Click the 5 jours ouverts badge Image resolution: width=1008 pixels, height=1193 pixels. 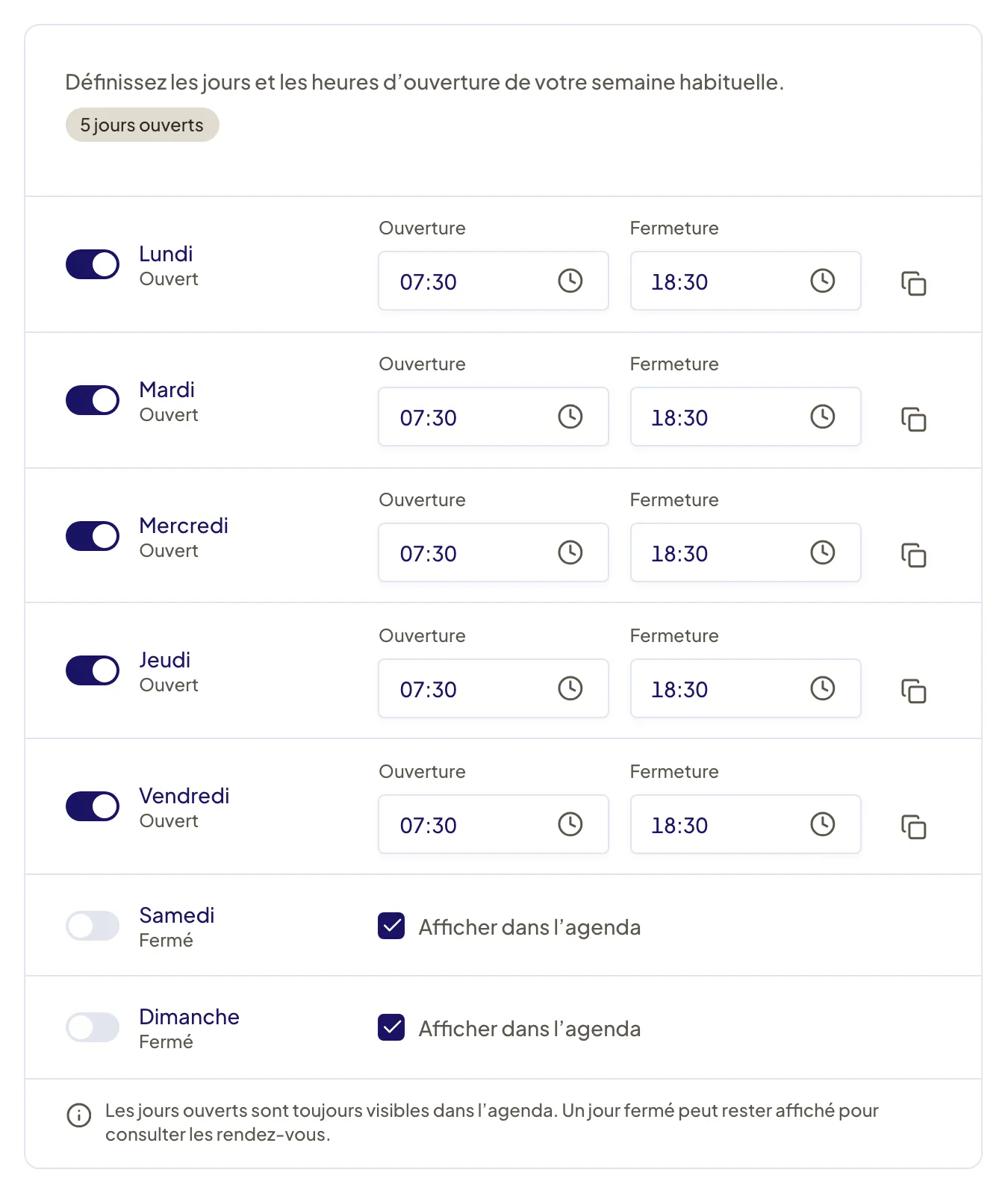(x=142, y=125)
